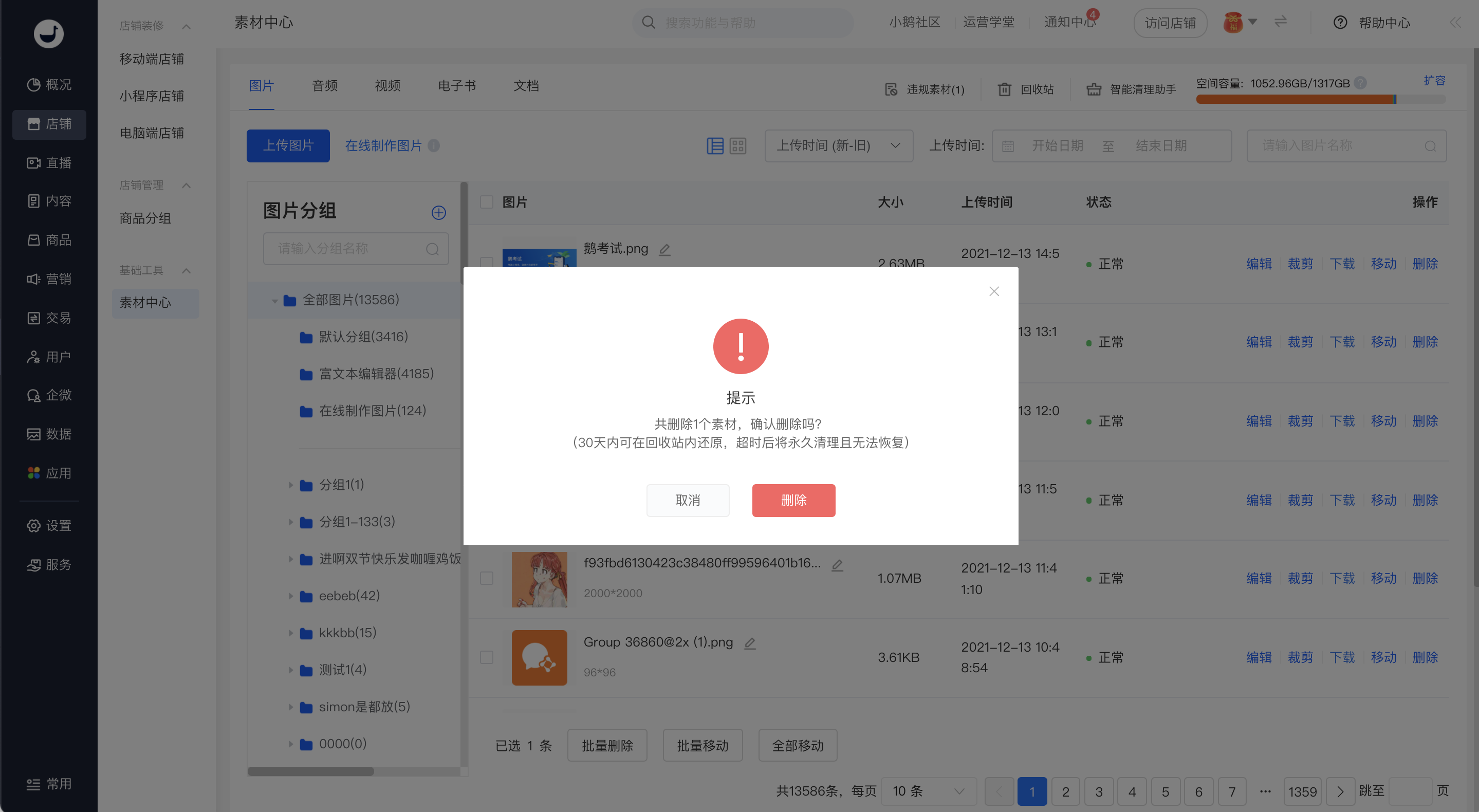Tick checkbox for Group 36860@2x (1).png
Image resolution: width=1479 pixels, height=812 pixels.
pos(486,657)
